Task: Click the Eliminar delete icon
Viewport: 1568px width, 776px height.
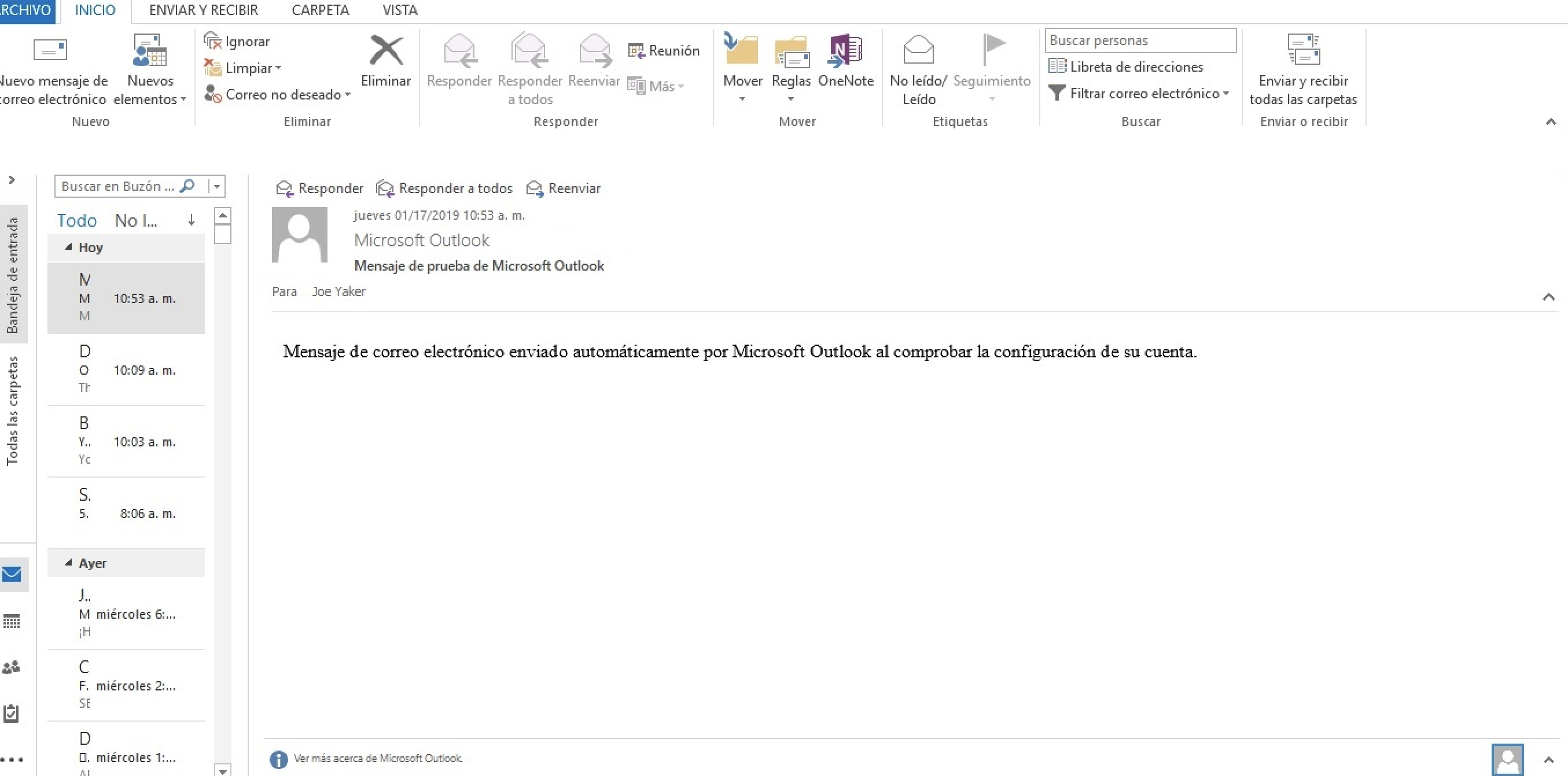Action: 386,51
